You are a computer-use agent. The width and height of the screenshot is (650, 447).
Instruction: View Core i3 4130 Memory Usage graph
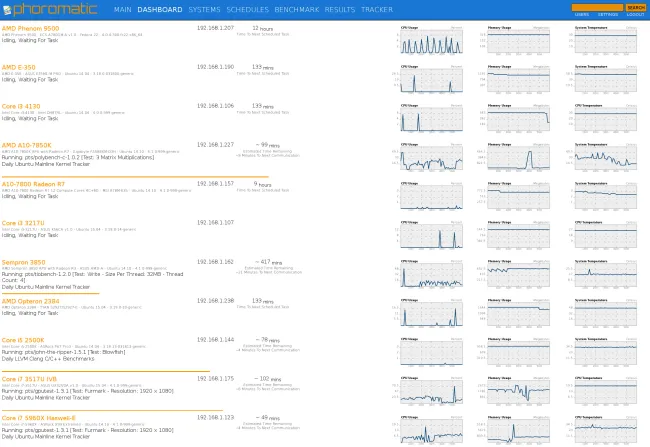pos(518,119)
